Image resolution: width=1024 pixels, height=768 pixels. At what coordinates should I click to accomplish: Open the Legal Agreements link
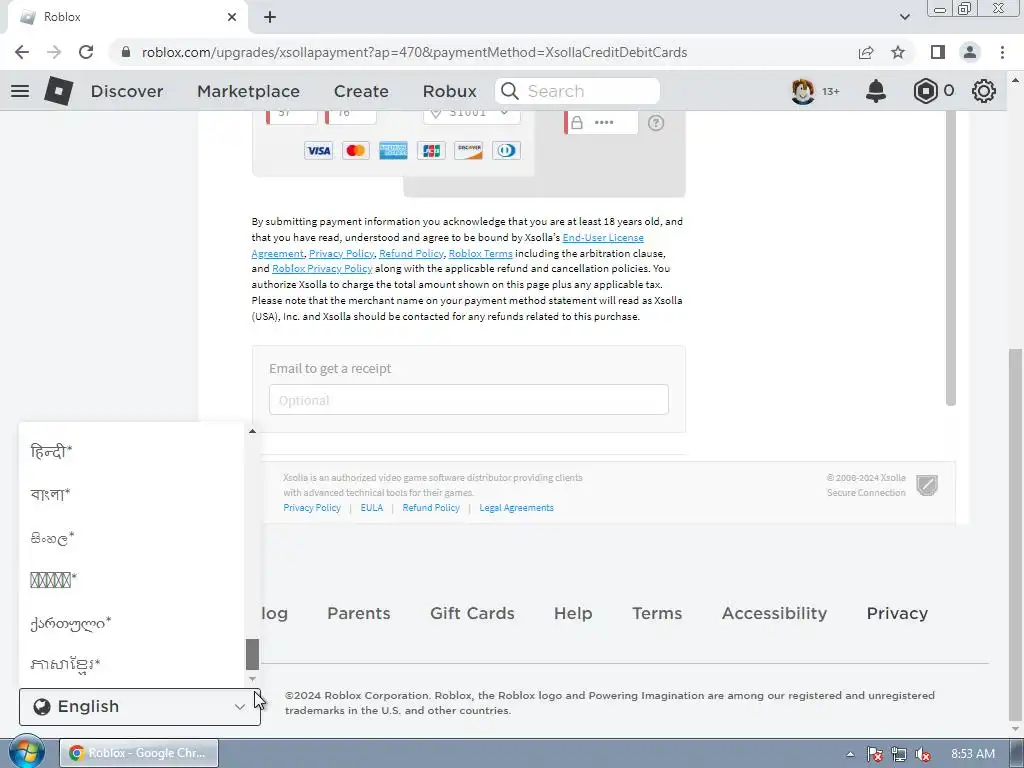(517, 507)
